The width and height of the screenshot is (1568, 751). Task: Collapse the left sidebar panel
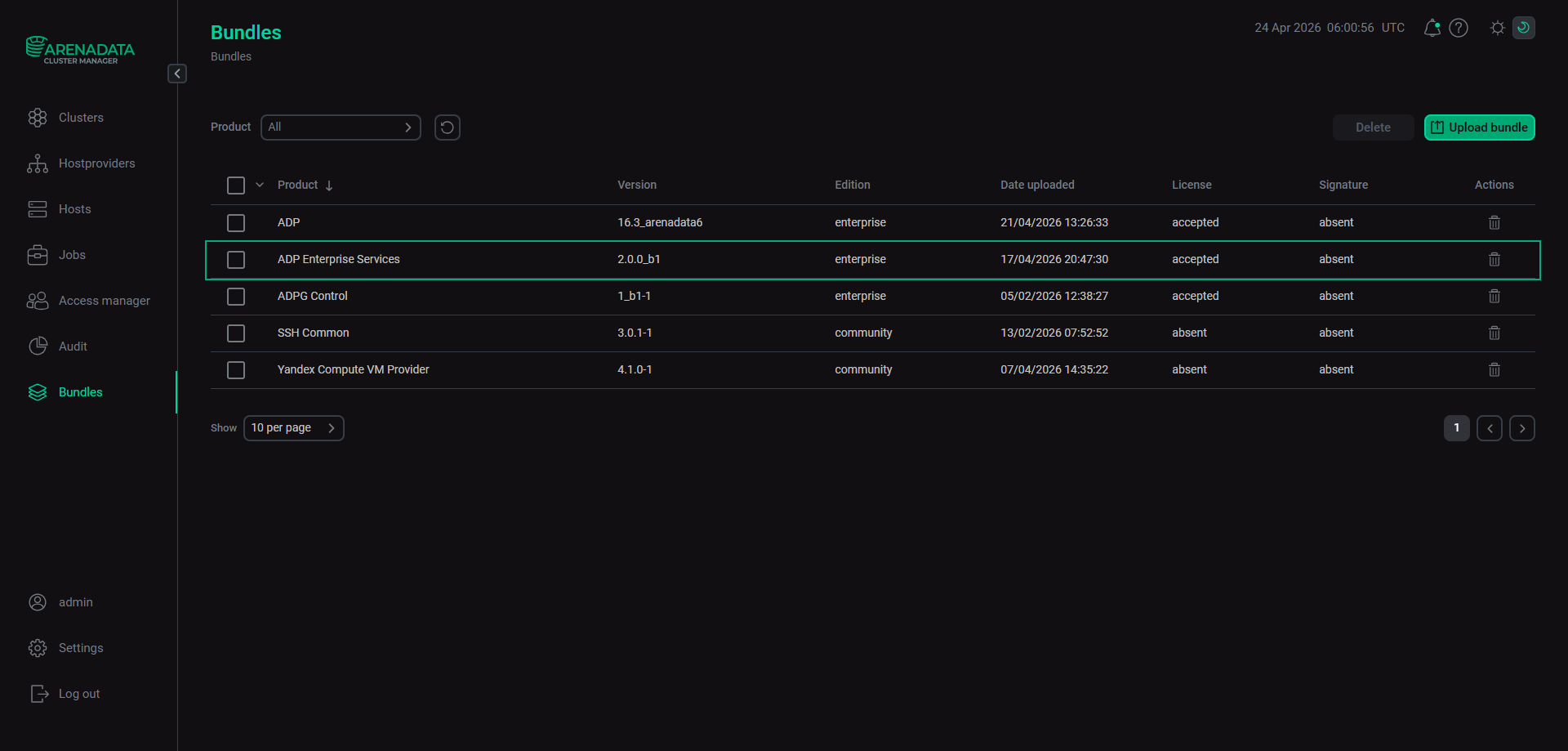click(177, 74)
